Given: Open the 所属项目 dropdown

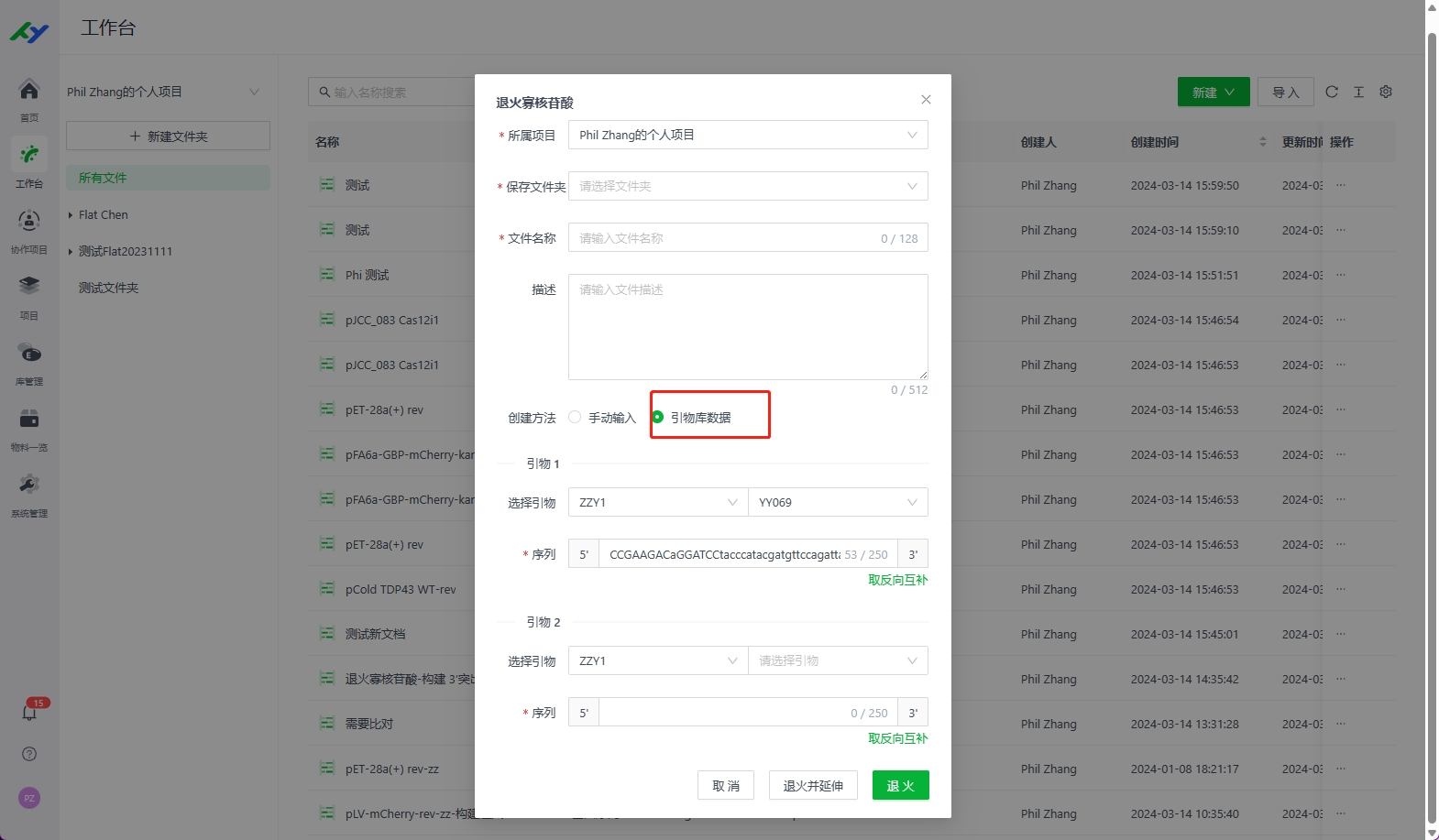Looking at the screenshot, I should point(747,136).
